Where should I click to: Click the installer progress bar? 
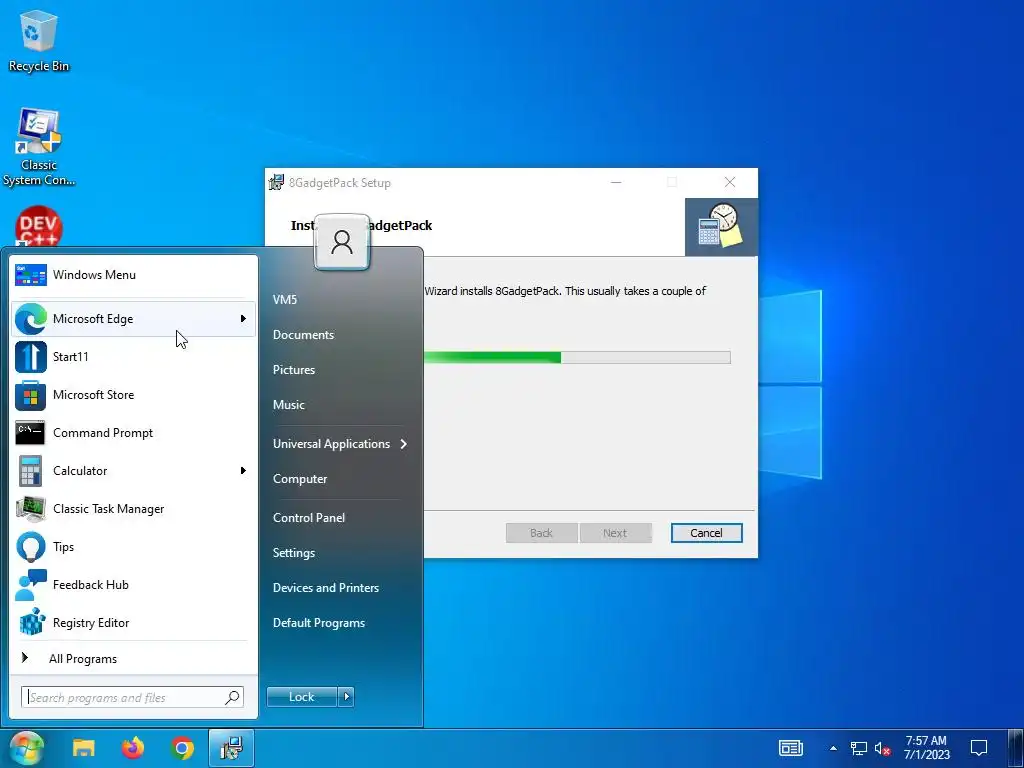tap(577, 357)
